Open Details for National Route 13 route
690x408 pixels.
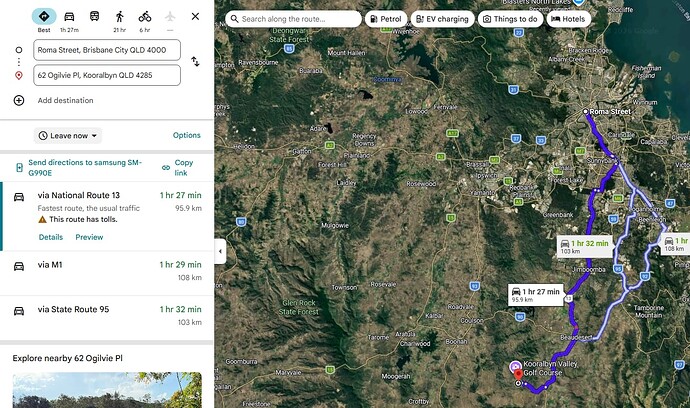point(51,237)
